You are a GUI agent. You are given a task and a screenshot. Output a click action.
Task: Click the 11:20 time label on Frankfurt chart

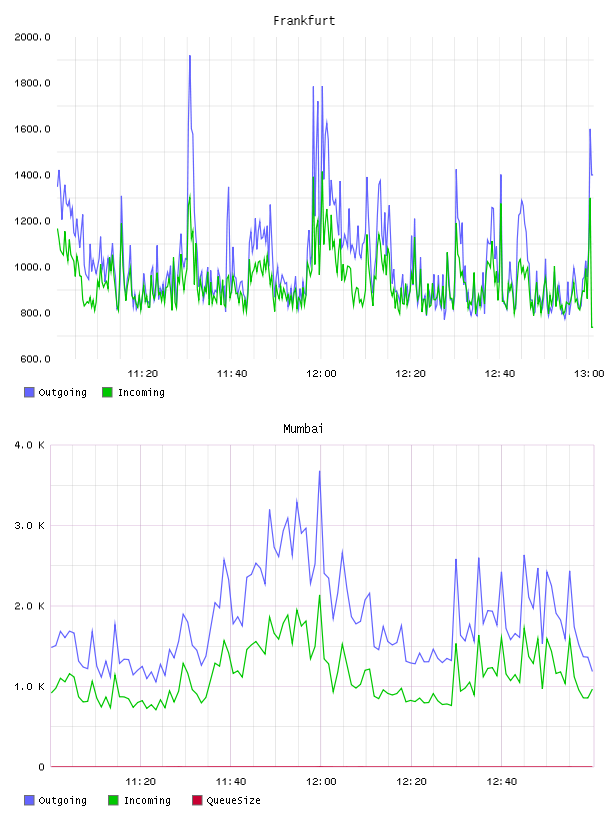point(143,374)
